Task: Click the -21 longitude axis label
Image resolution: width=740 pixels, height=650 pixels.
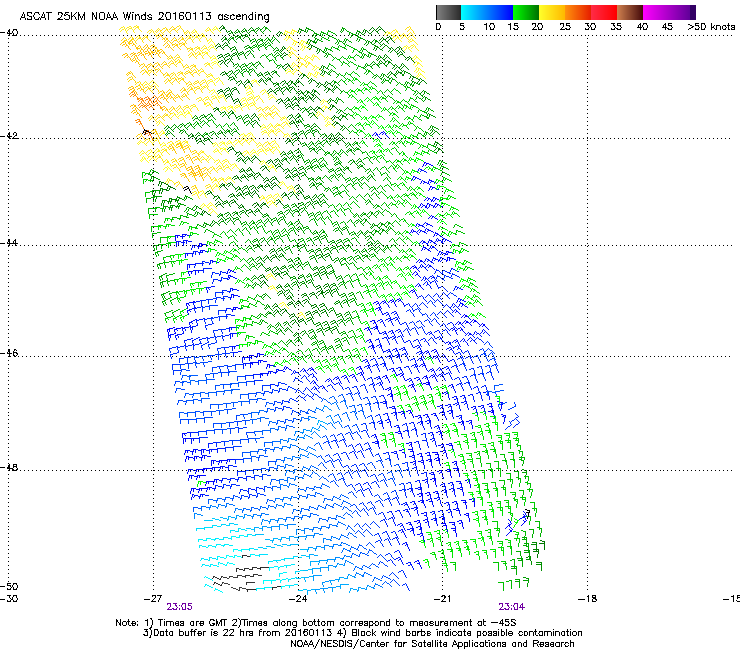Action: [442, 599]
